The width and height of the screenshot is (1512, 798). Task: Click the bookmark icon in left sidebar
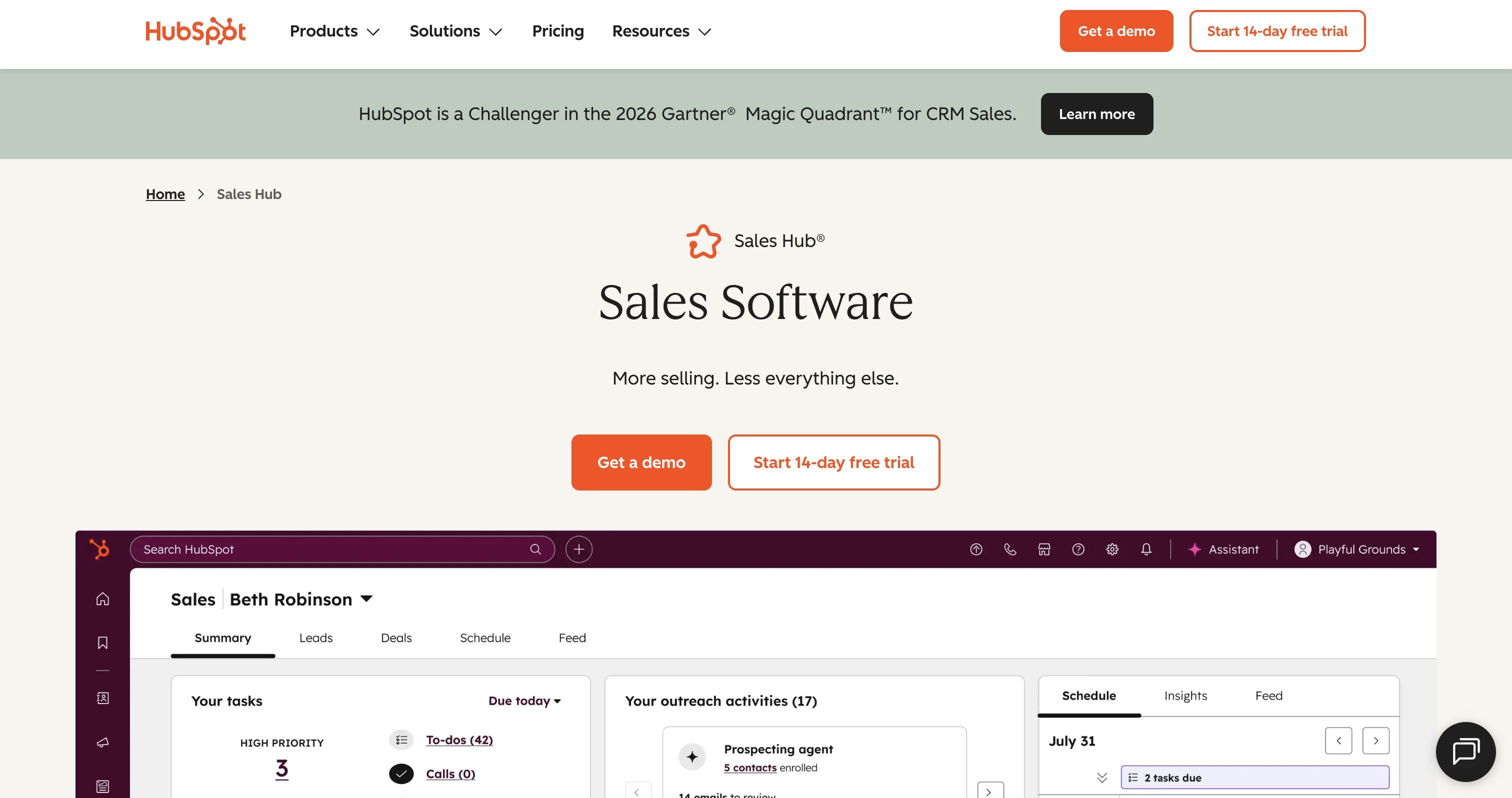click(102, 642)
